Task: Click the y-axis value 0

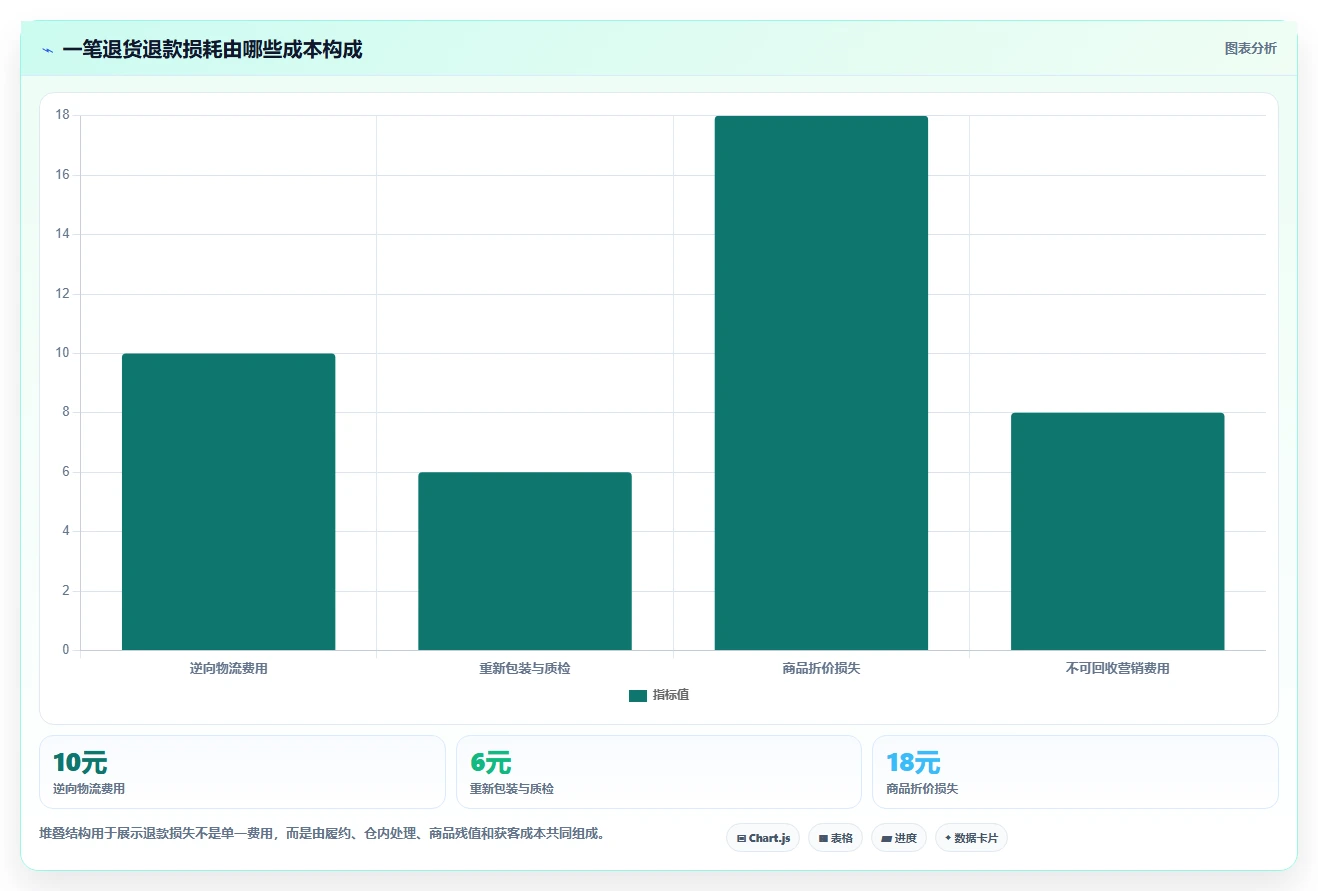Action: click(66, 650)
